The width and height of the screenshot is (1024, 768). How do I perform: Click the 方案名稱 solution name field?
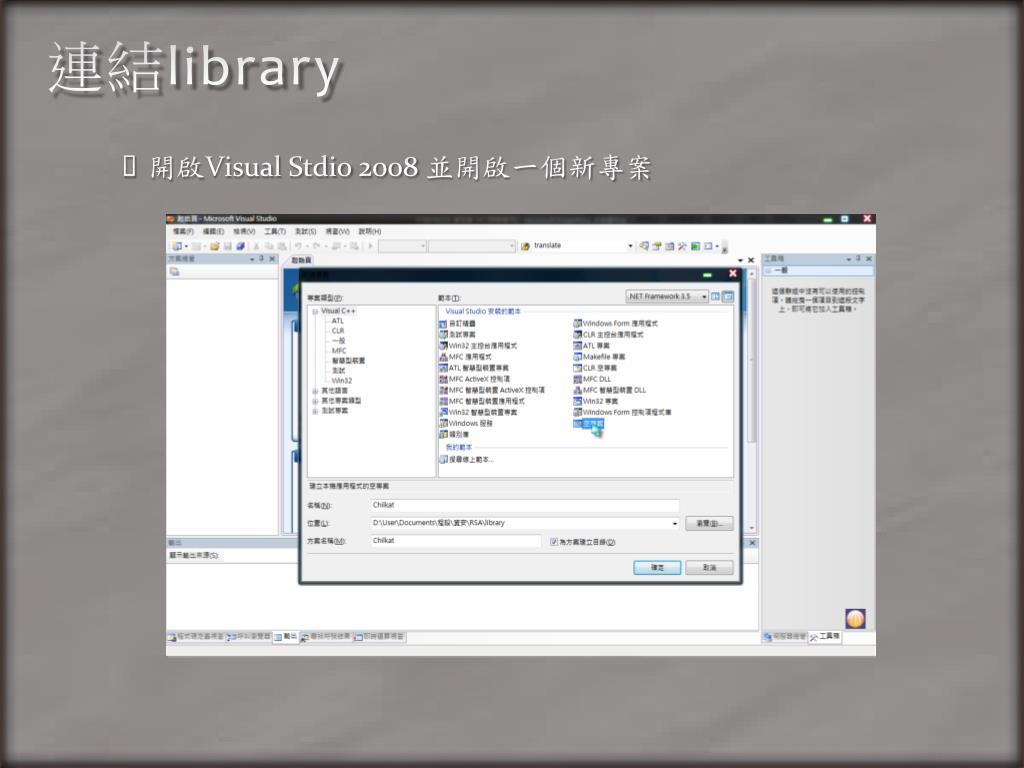456,541
